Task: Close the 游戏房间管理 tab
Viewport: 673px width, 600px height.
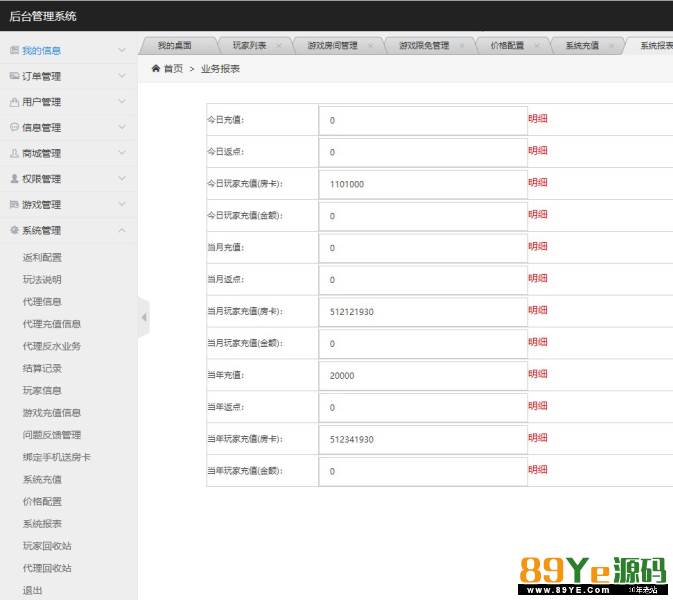Action: pyautogui.click(x=370, y=45)
